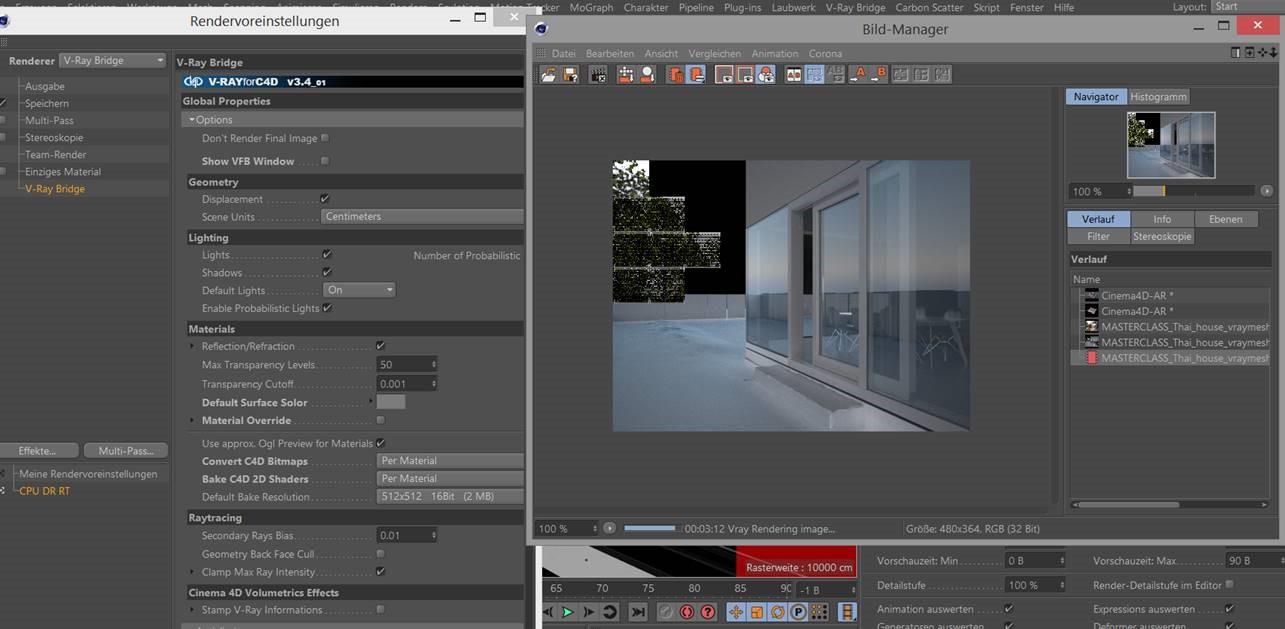Click the Effekte... button
This screenshot has width=1285, height=629.
(37, 451)
